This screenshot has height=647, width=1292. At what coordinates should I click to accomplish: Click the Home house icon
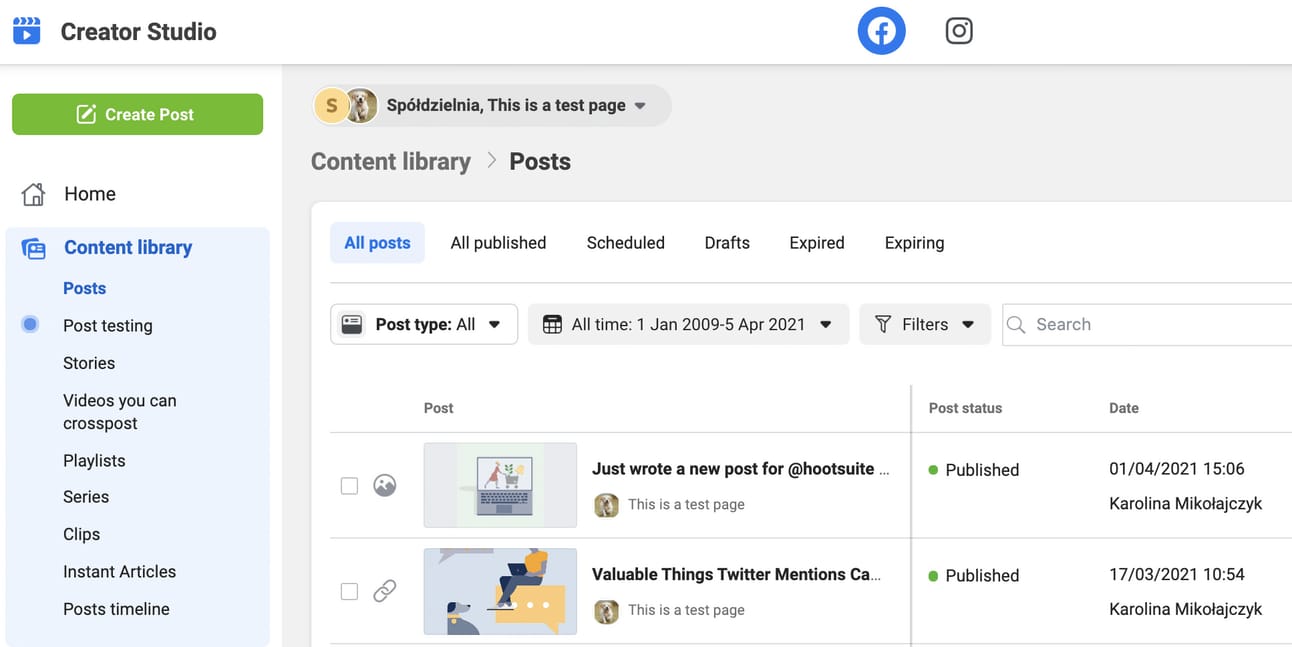(x=34, y=194)
